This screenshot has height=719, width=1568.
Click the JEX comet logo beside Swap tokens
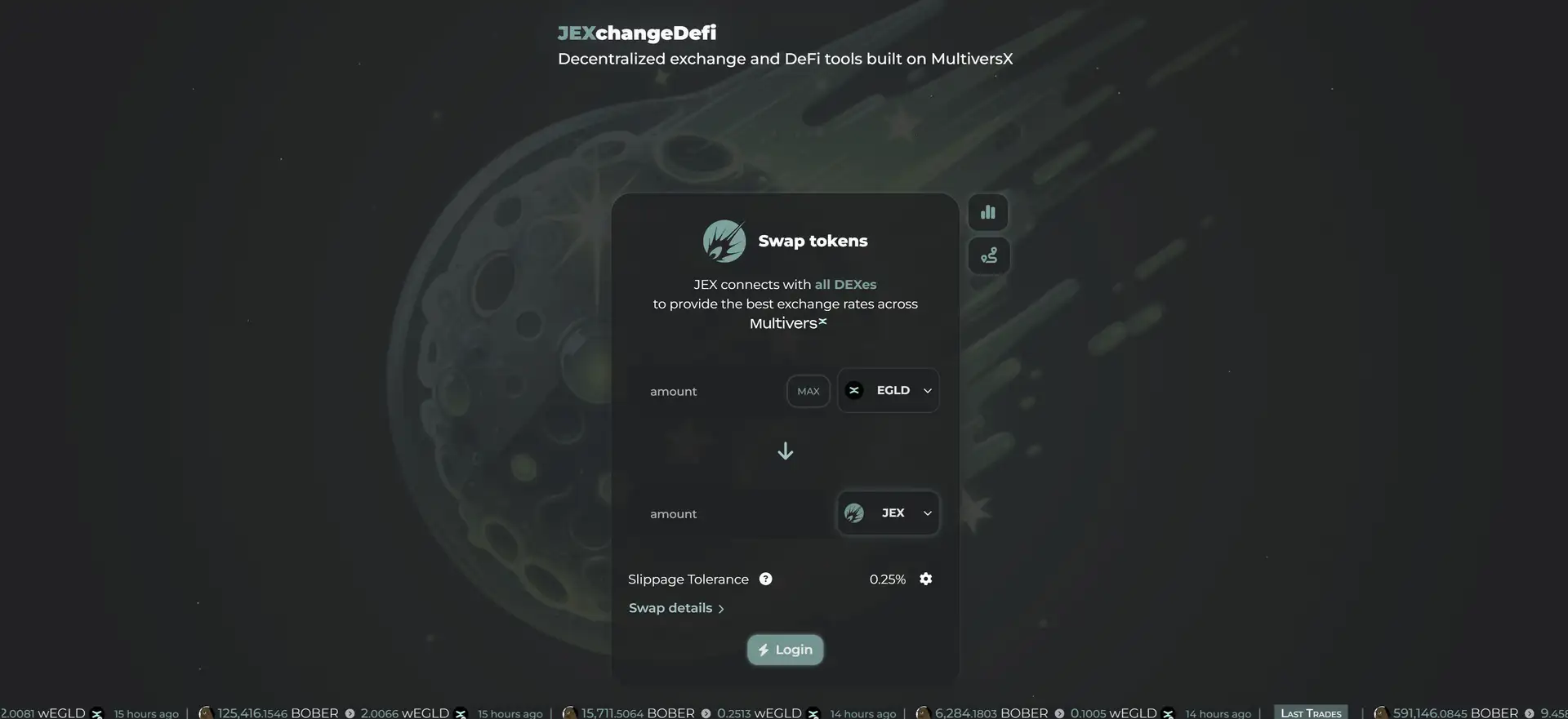click(x=724, y=241)
